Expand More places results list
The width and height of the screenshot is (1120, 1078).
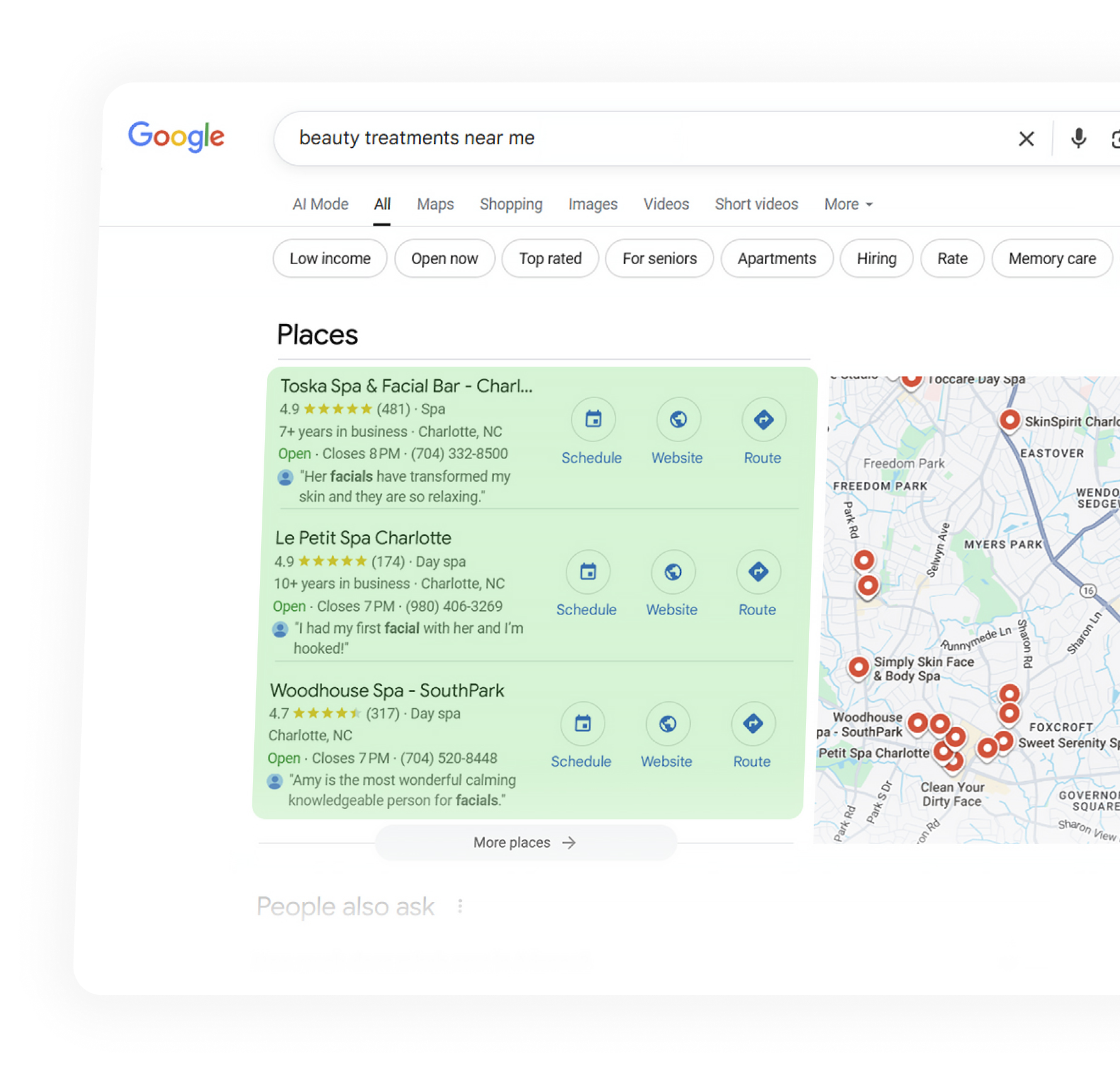pyautogui.click(x=525, y=843)
